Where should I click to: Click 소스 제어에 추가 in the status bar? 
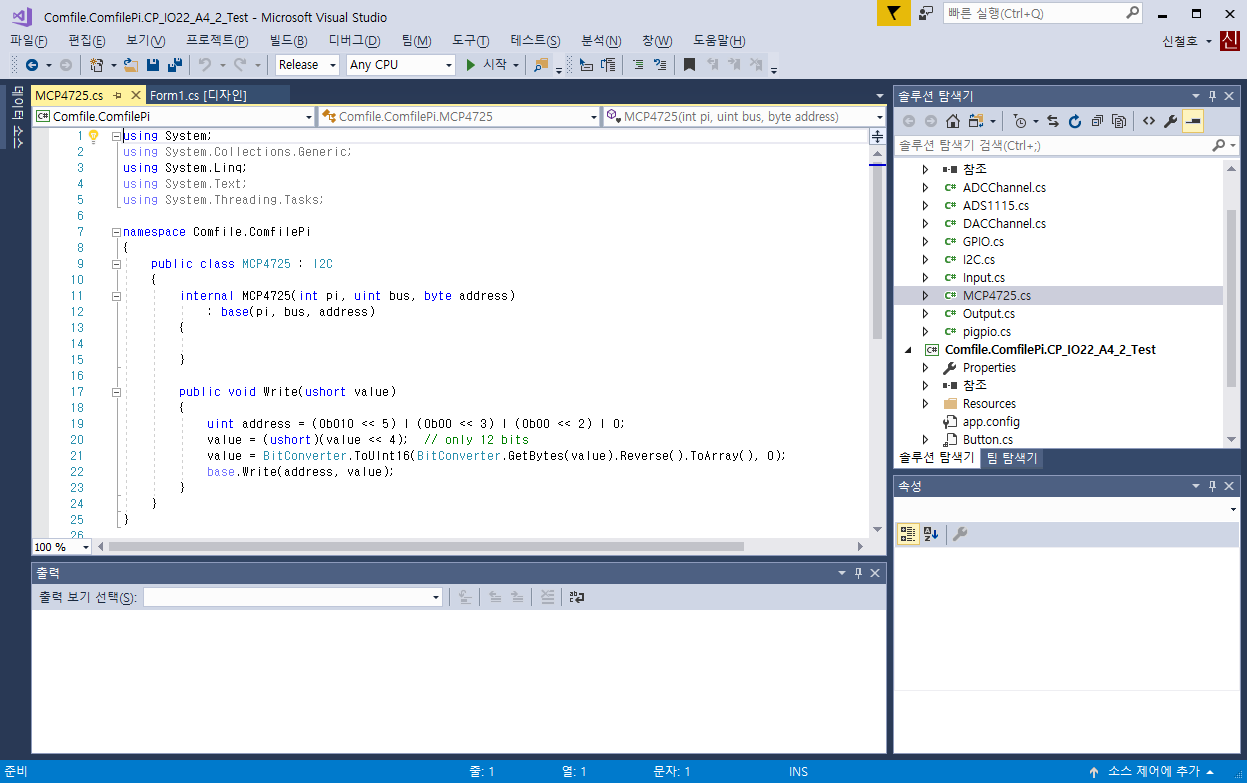(x=1153, y=772)
